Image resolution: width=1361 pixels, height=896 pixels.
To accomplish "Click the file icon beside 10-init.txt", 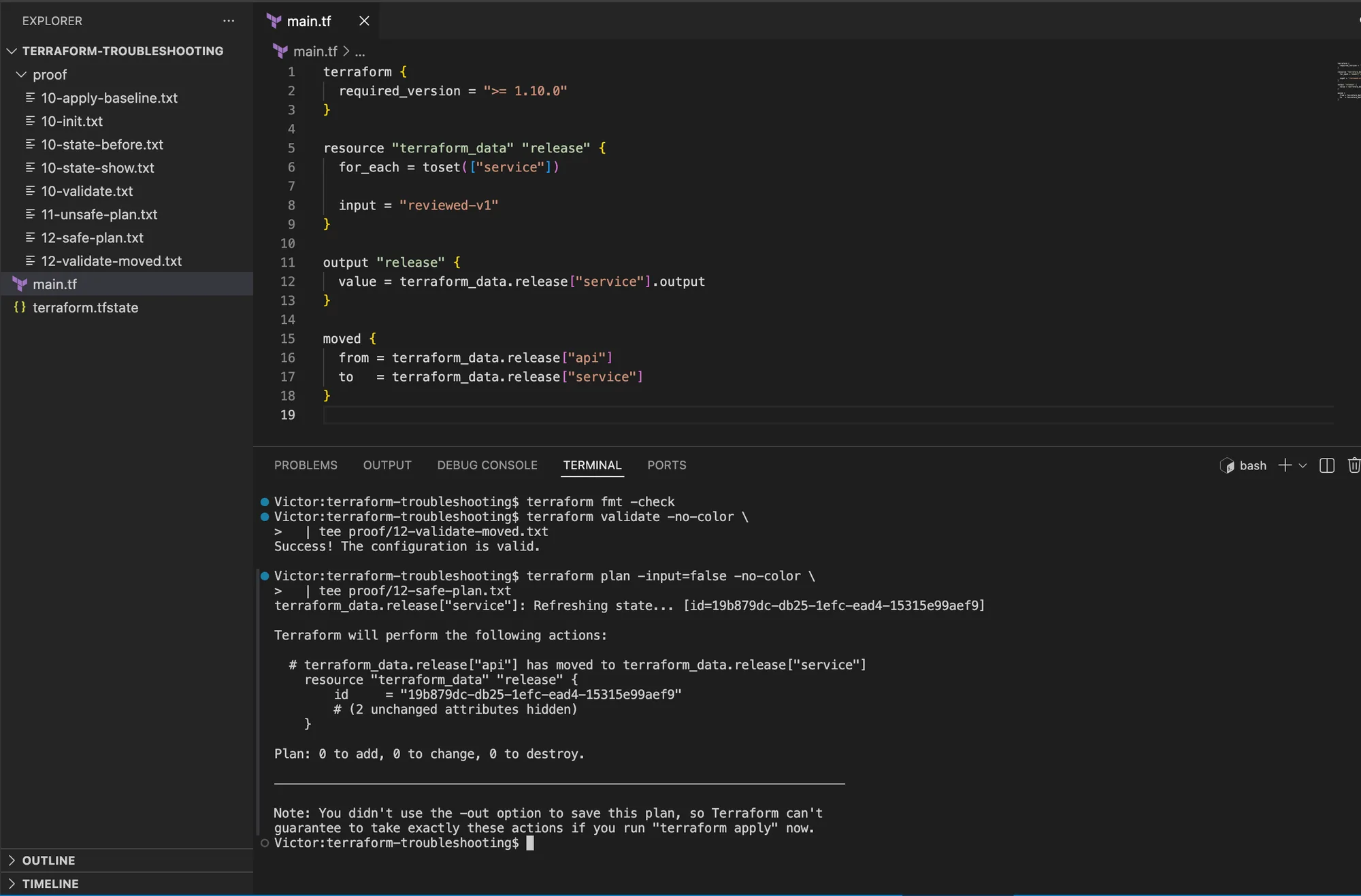I will pyautogui.click(x=30, y=121).
